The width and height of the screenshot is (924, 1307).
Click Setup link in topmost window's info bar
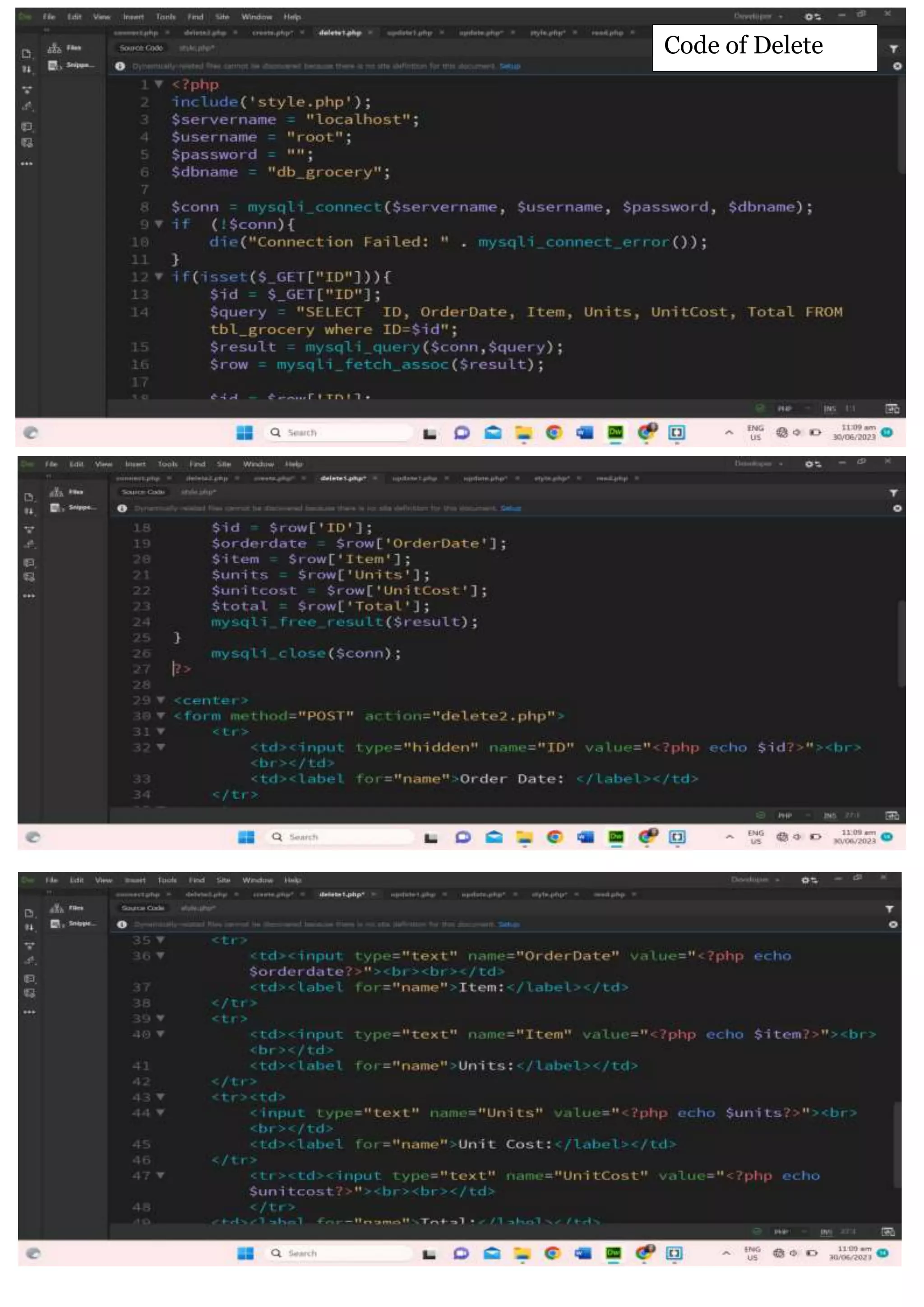pos(510,66)
